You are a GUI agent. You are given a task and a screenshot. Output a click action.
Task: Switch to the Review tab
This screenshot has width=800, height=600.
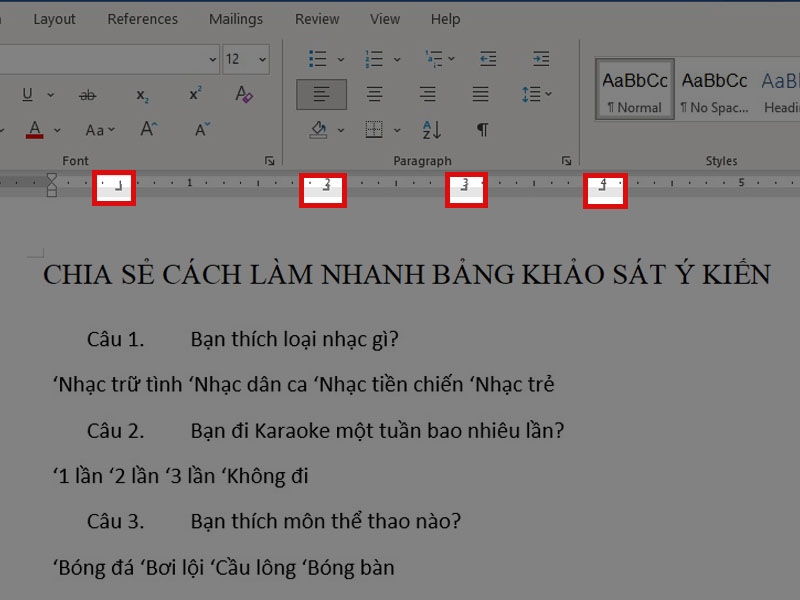click(x=317, y=19)
